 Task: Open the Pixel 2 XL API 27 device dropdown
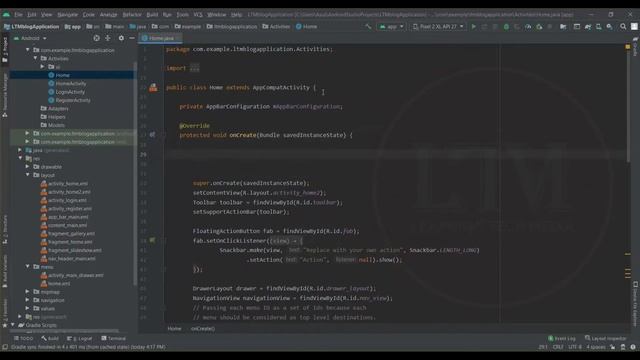tap(438, 27)
